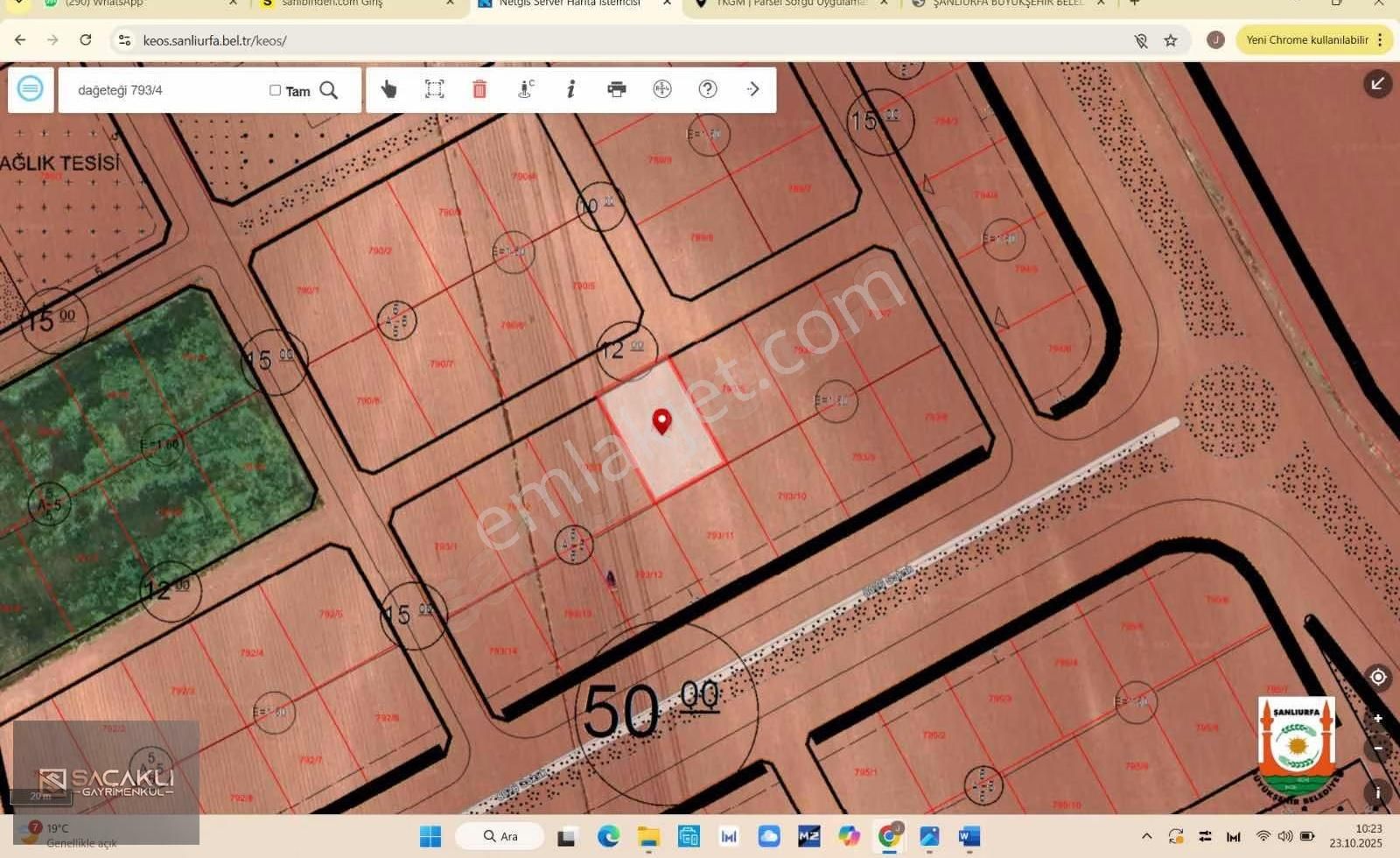The height and width of the screenshot is (858, 1400).
Task: Show hidden system tray icons chevron
Action: click(x=1147, y=836)
